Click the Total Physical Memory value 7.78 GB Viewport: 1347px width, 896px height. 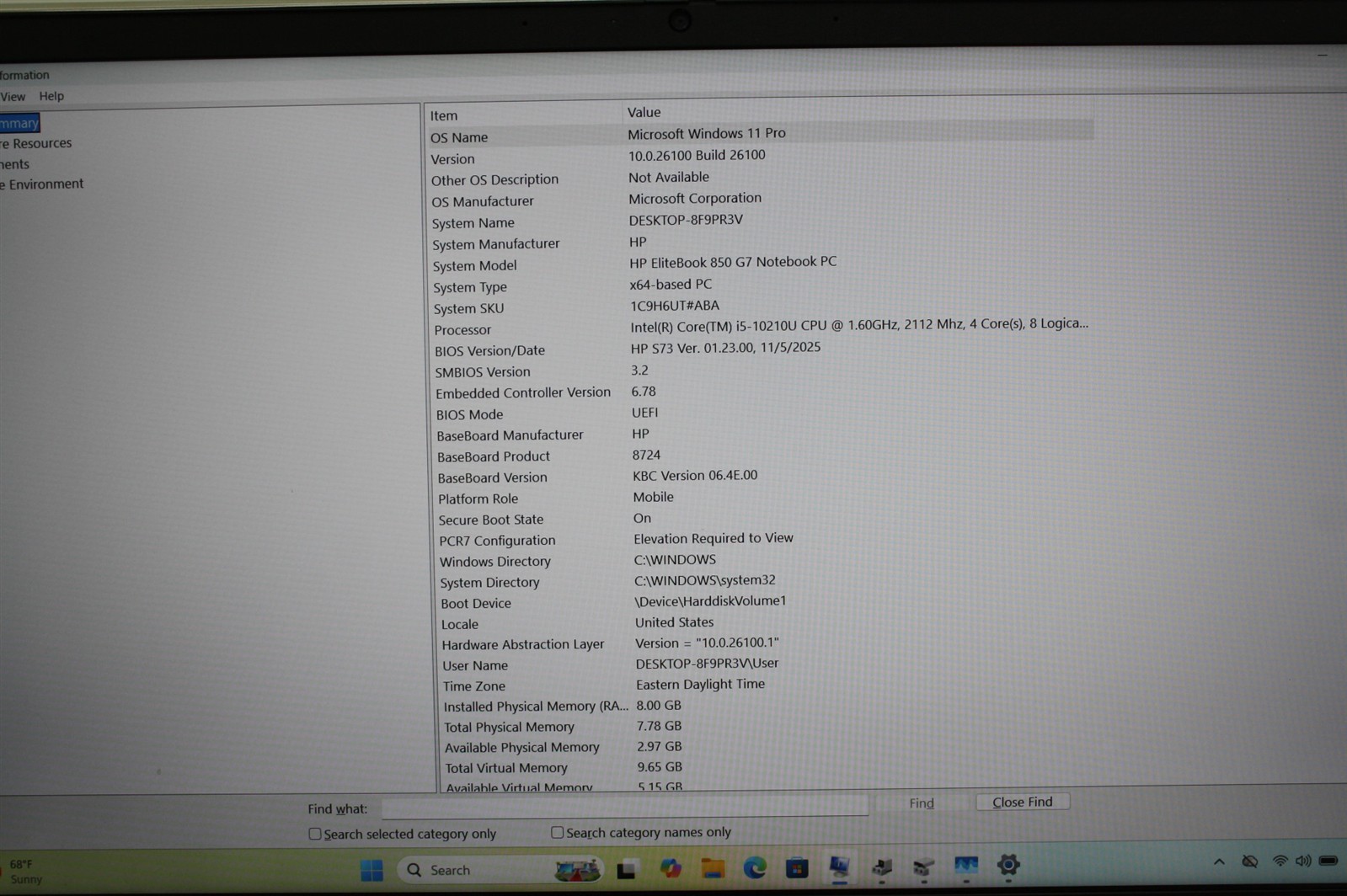coord(659,726)
